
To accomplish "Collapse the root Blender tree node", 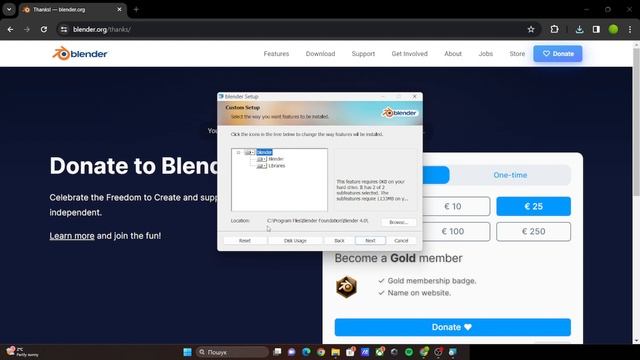I will click(238, 152).
